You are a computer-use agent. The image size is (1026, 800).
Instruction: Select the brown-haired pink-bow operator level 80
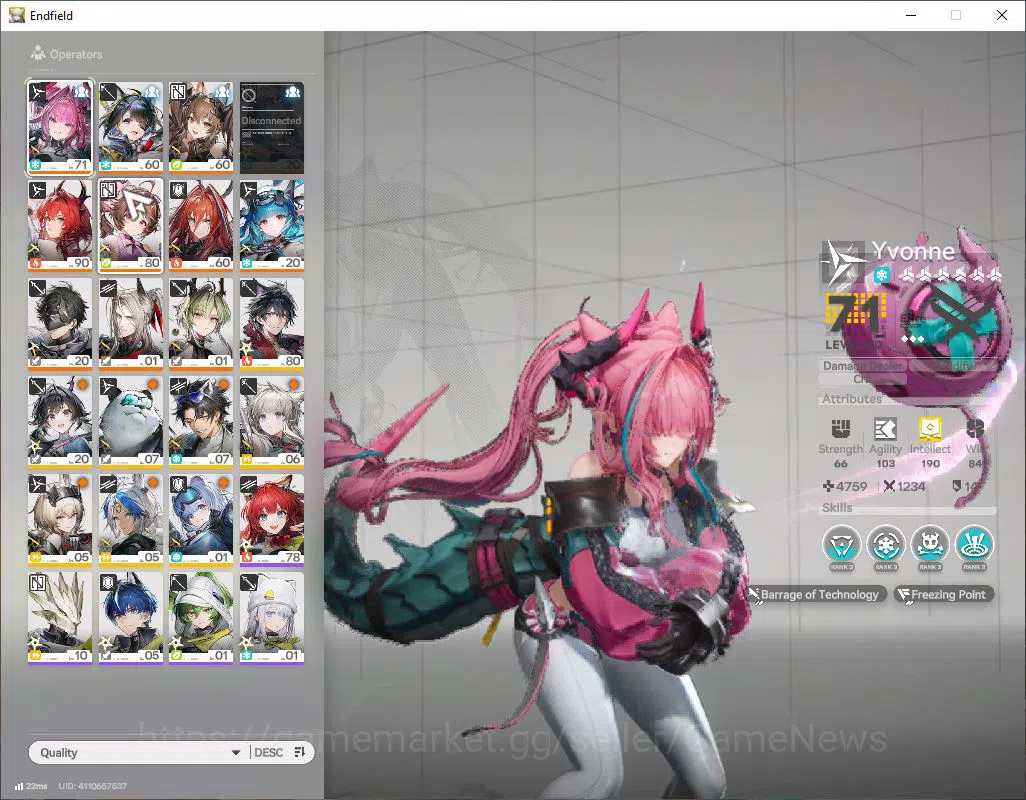pos(130,226)
